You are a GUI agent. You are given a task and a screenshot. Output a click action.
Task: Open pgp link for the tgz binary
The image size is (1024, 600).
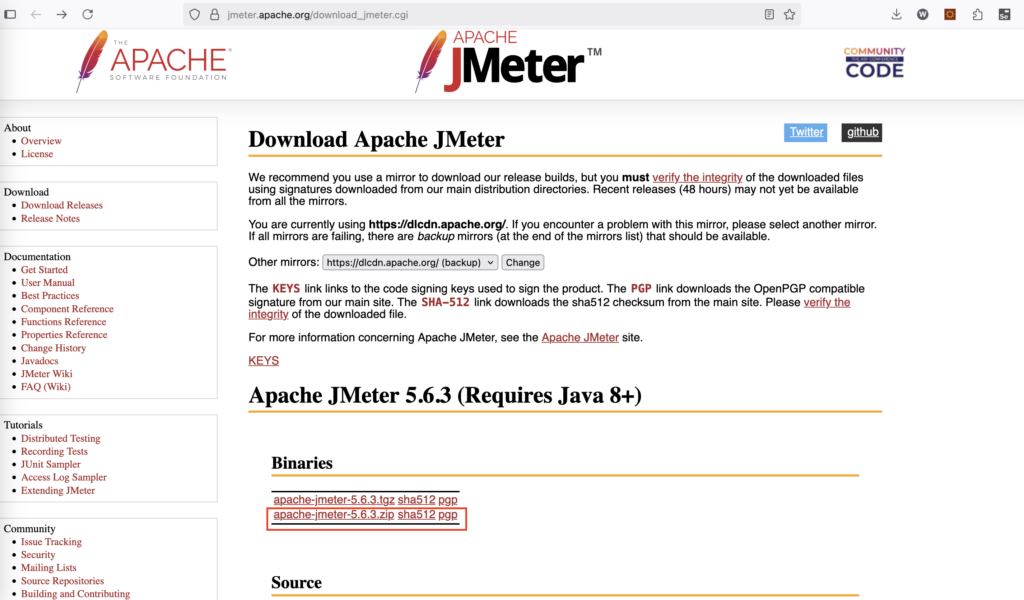click(x=447, y=500)
